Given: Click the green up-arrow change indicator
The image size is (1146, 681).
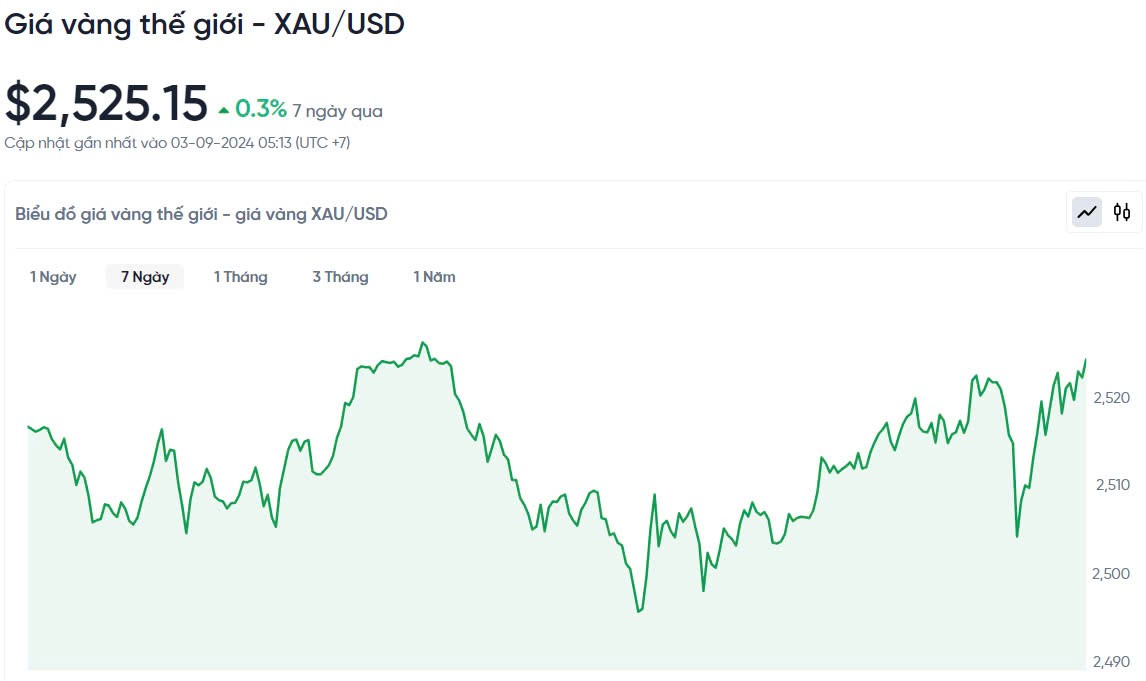Looking at the screenshot, I should [x=224, y=110].
